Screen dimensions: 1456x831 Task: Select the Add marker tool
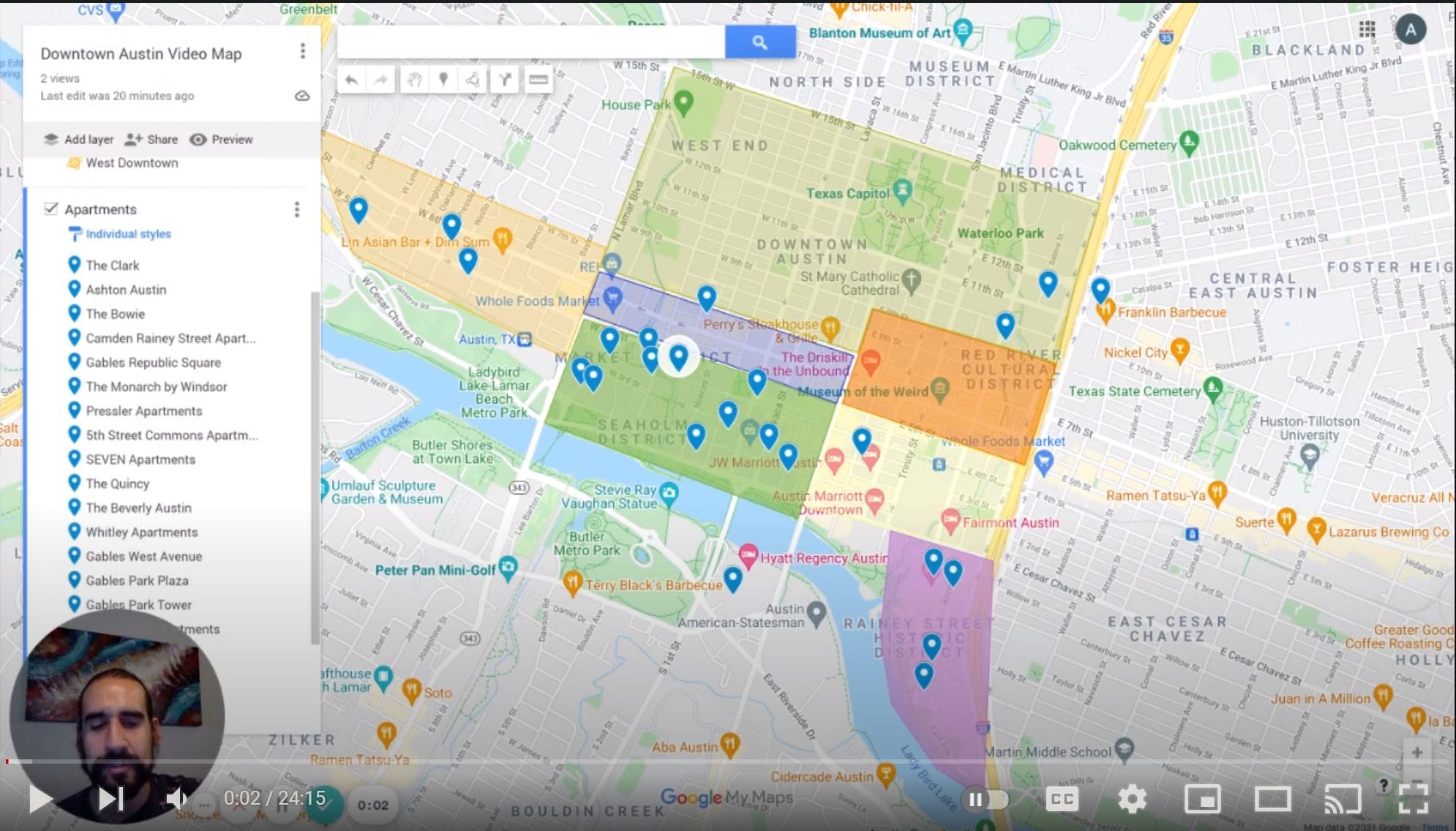pos(443,80)
